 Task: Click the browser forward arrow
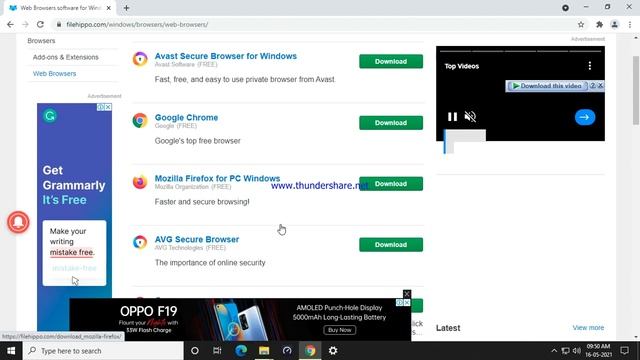(25, 24)
